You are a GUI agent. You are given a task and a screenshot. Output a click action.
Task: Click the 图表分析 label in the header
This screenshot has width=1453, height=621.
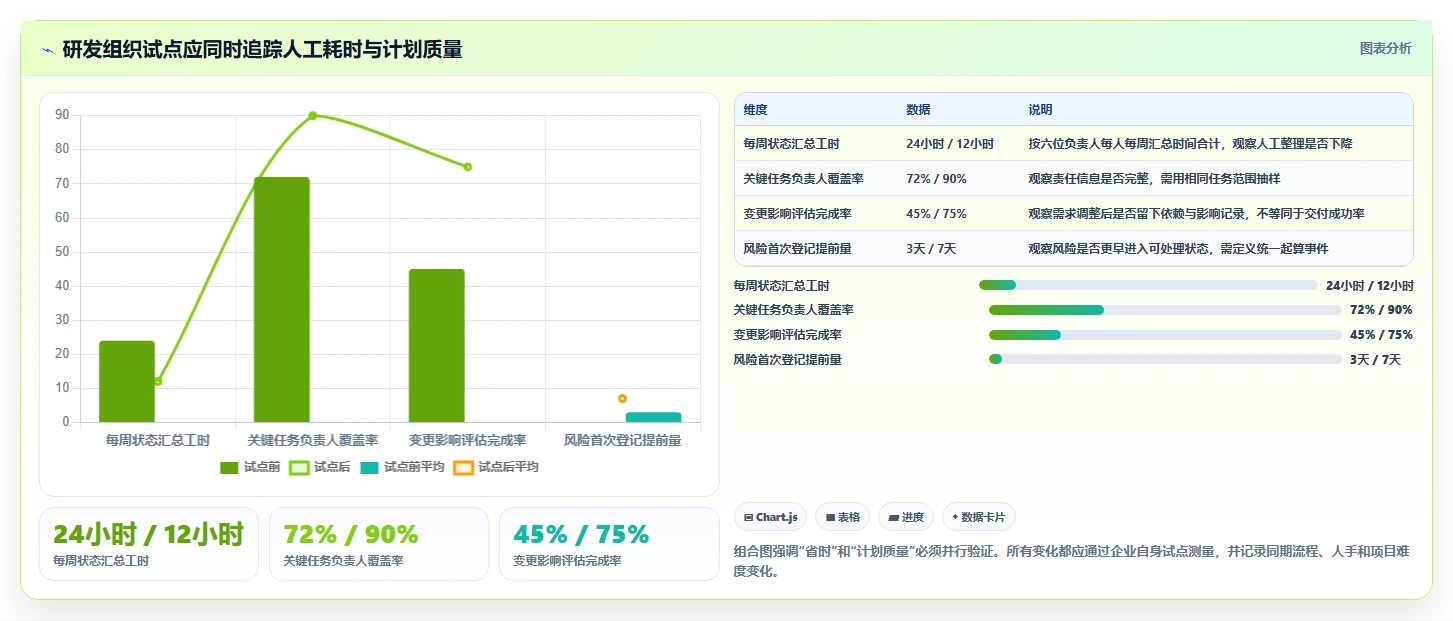click(1385, 48)
